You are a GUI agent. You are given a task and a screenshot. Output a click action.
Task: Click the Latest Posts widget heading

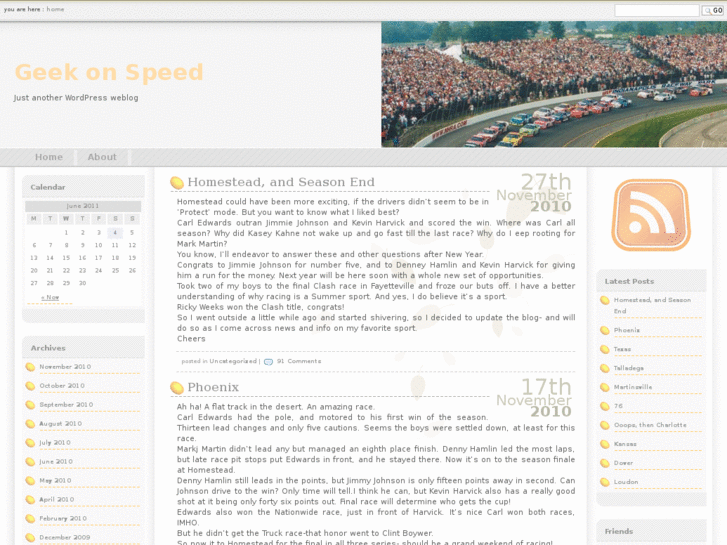[629, 281]
